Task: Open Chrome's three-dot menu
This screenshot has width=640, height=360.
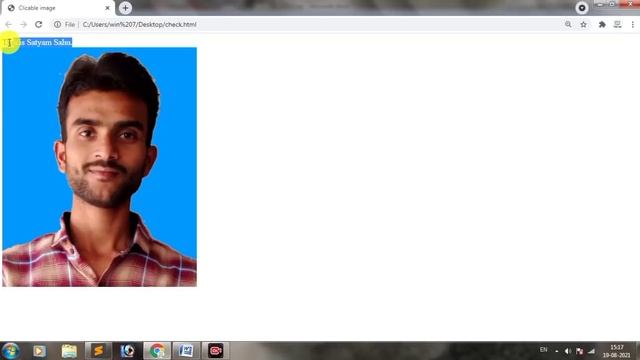Action: click(x=633, y=24)
